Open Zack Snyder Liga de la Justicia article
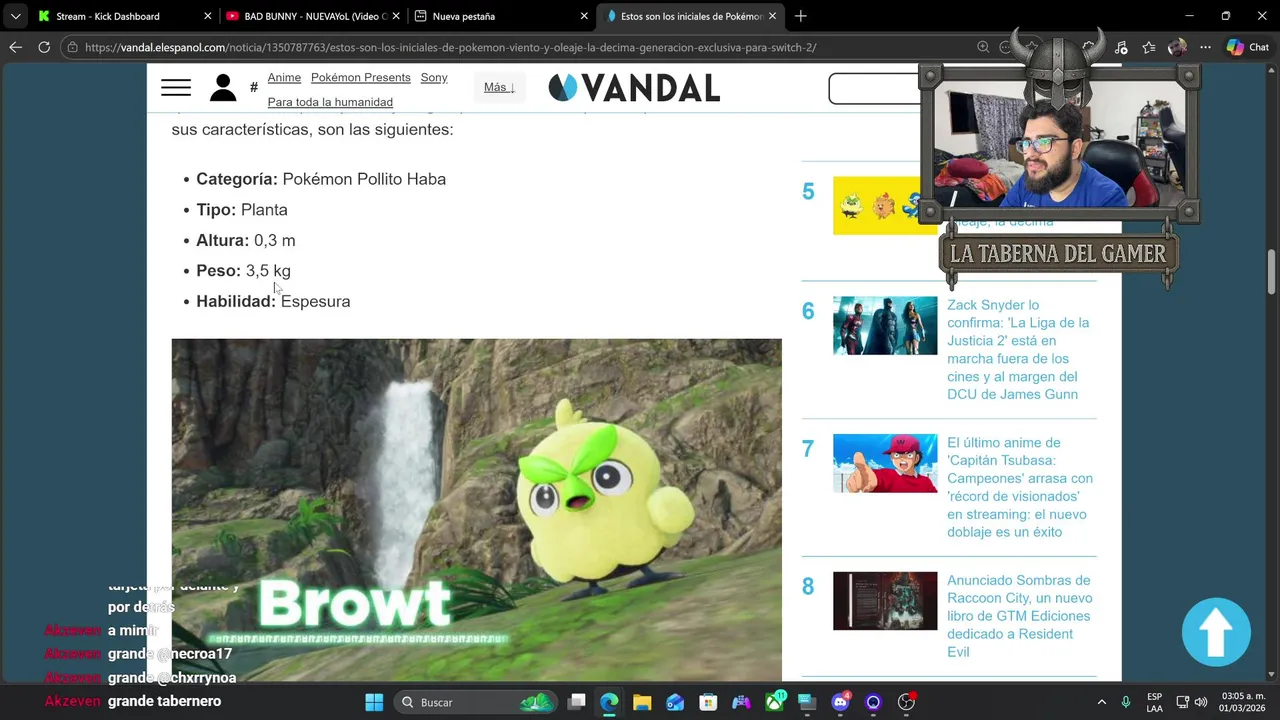This screenshot has height=720, width=1280. pyautogui.click(x=1019, y=350)
